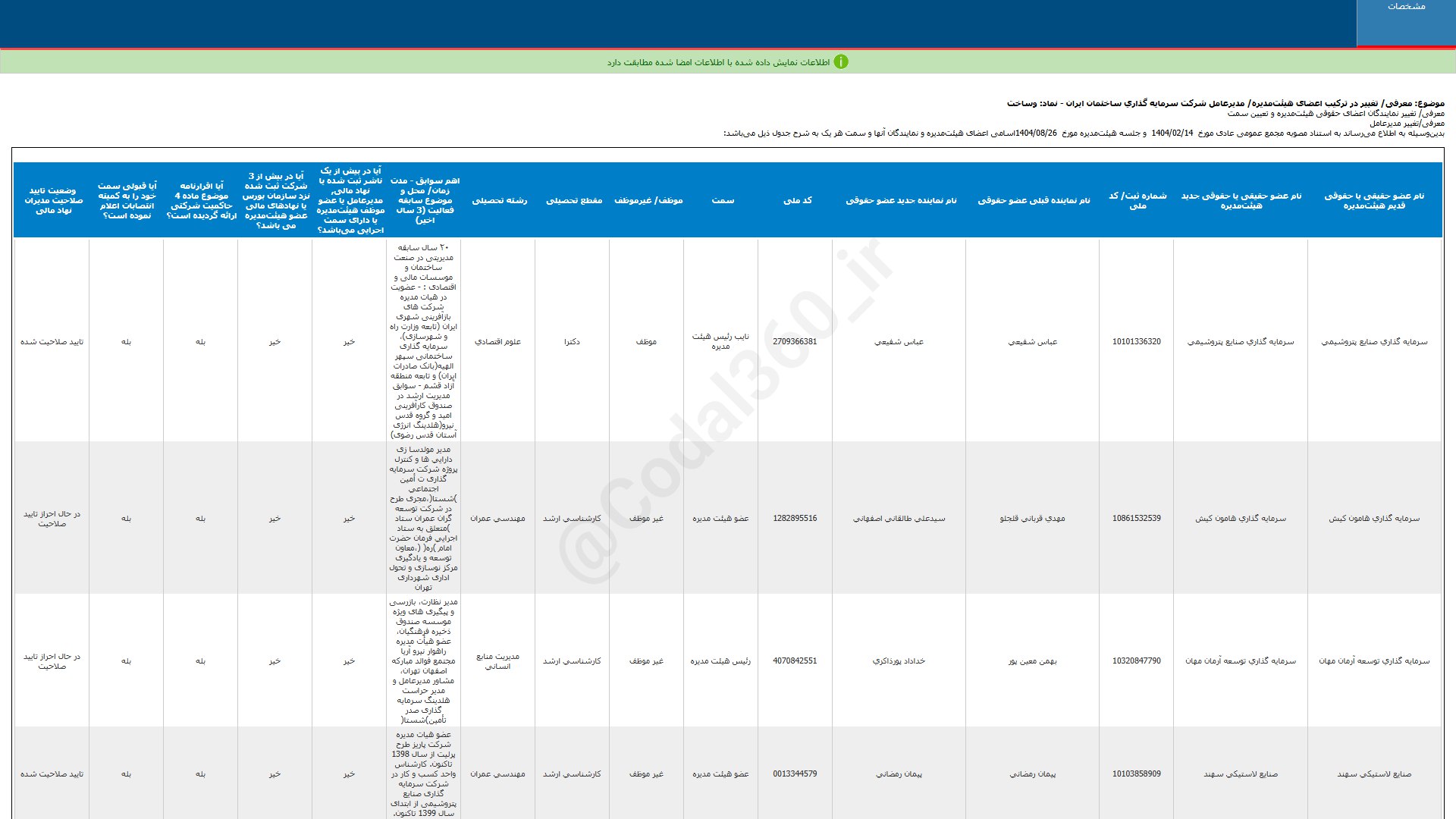
Task: Click the وضعیت تایید صلاحیت column header
Action: point(52,200)
